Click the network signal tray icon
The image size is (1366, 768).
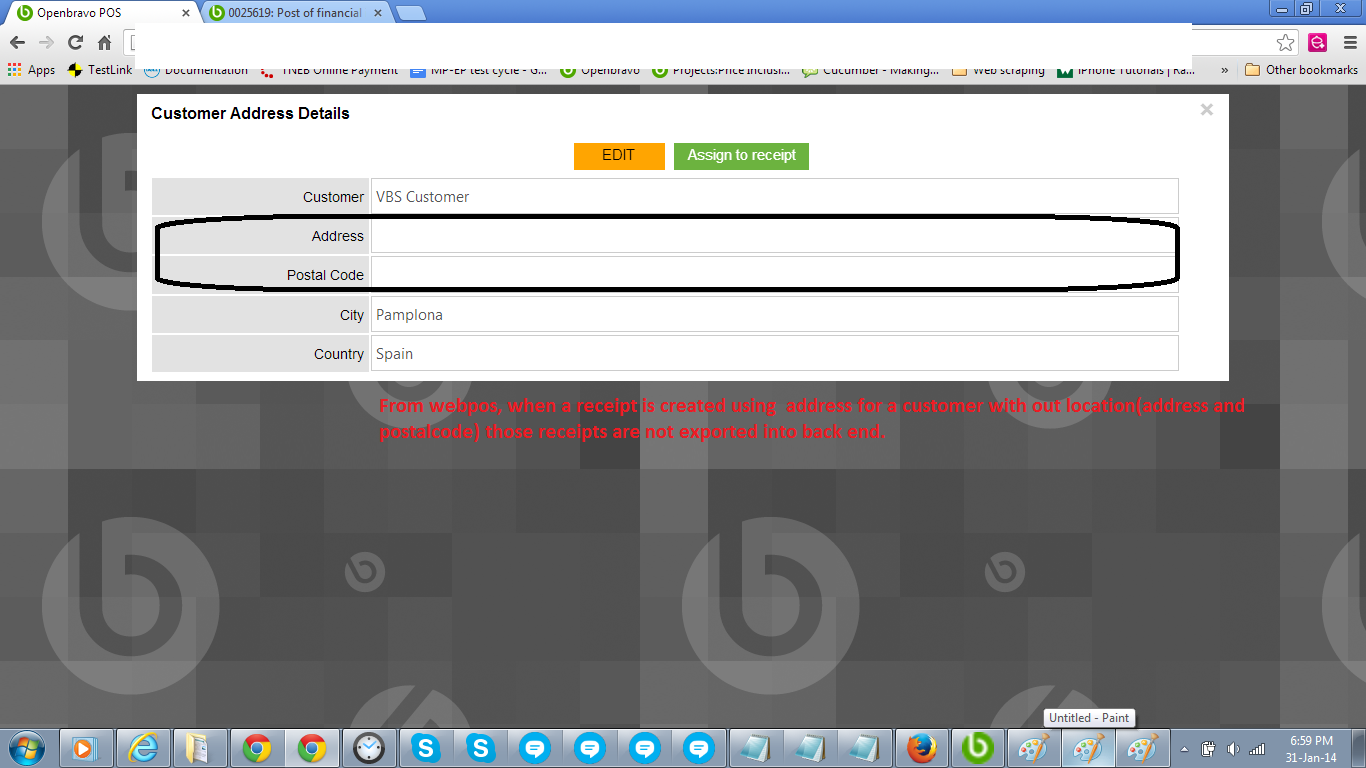tap(1256, 749)
